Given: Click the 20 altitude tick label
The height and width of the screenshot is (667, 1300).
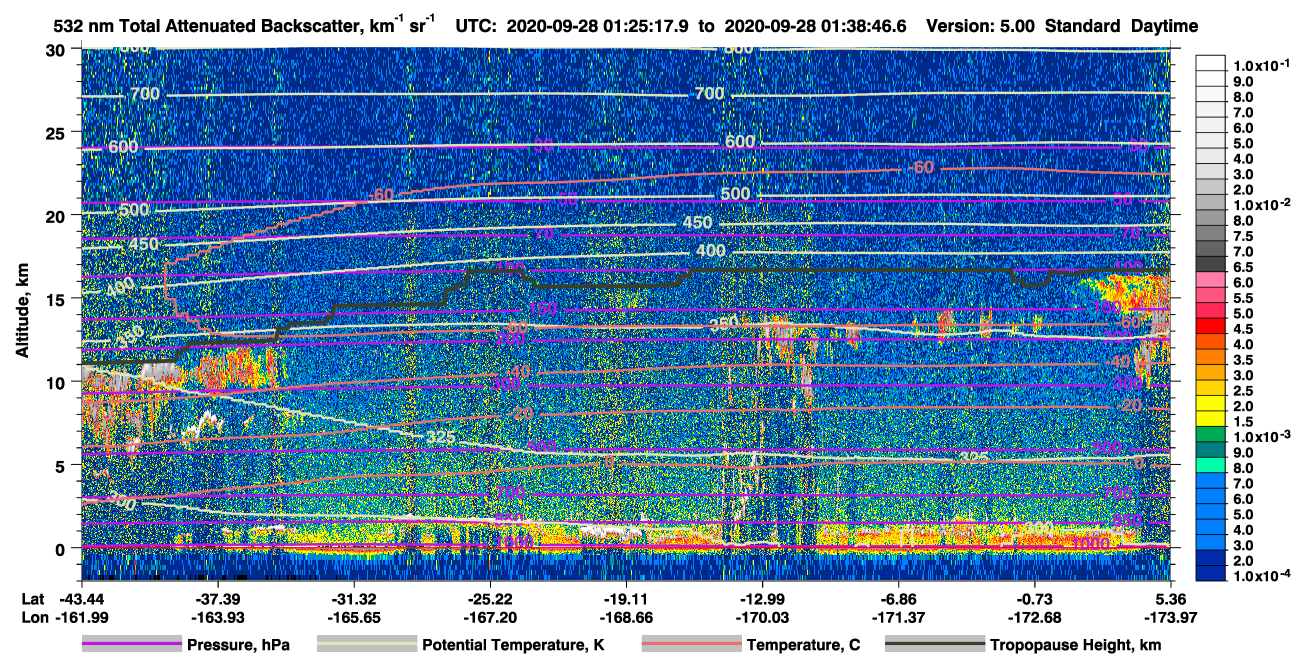Looking at the screenshot, I should click(x=58, y=215).
